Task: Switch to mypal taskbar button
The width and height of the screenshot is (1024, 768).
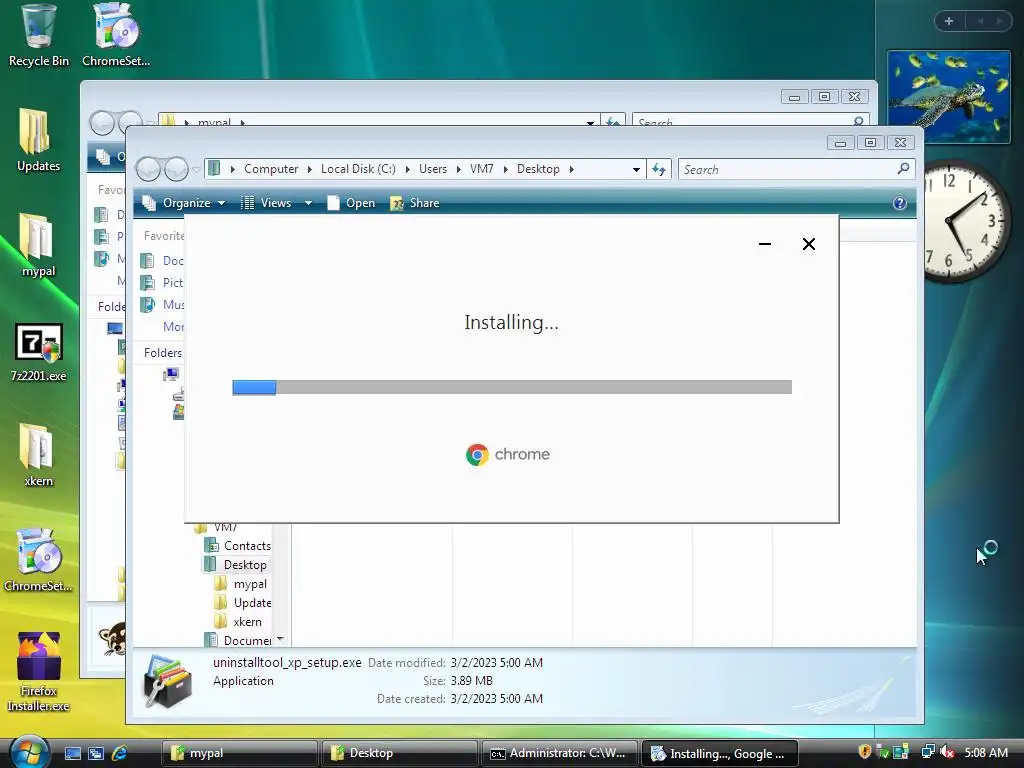Action: coord(239,753)
